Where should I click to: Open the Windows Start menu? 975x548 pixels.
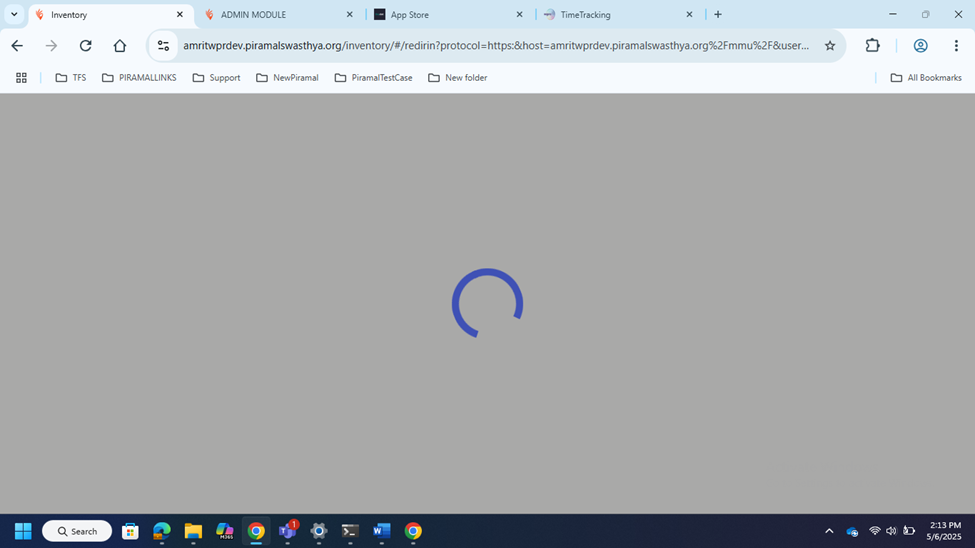23,531
